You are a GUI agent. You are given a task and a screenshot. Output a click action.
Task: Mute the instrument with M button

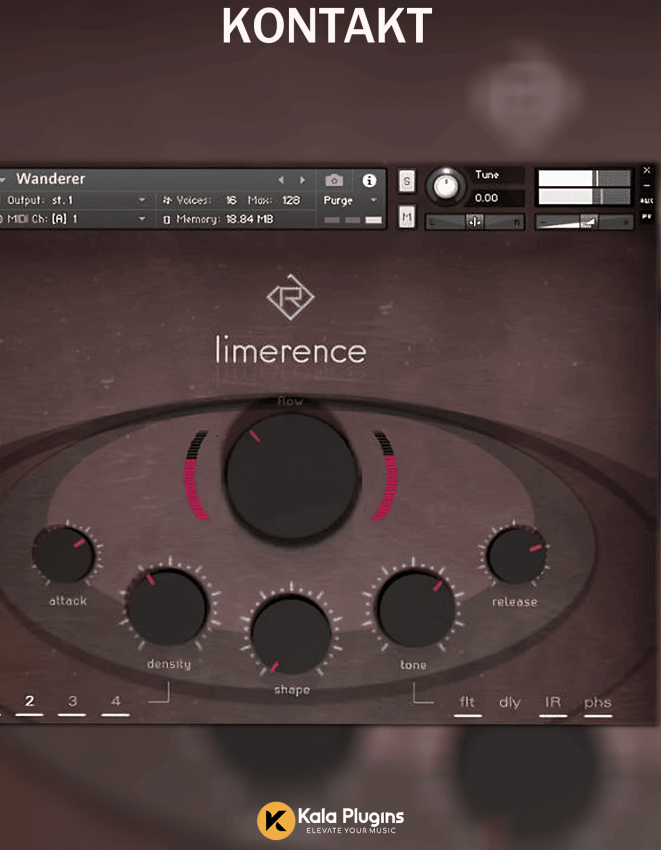pyautogui.click(x=407, y=217)
